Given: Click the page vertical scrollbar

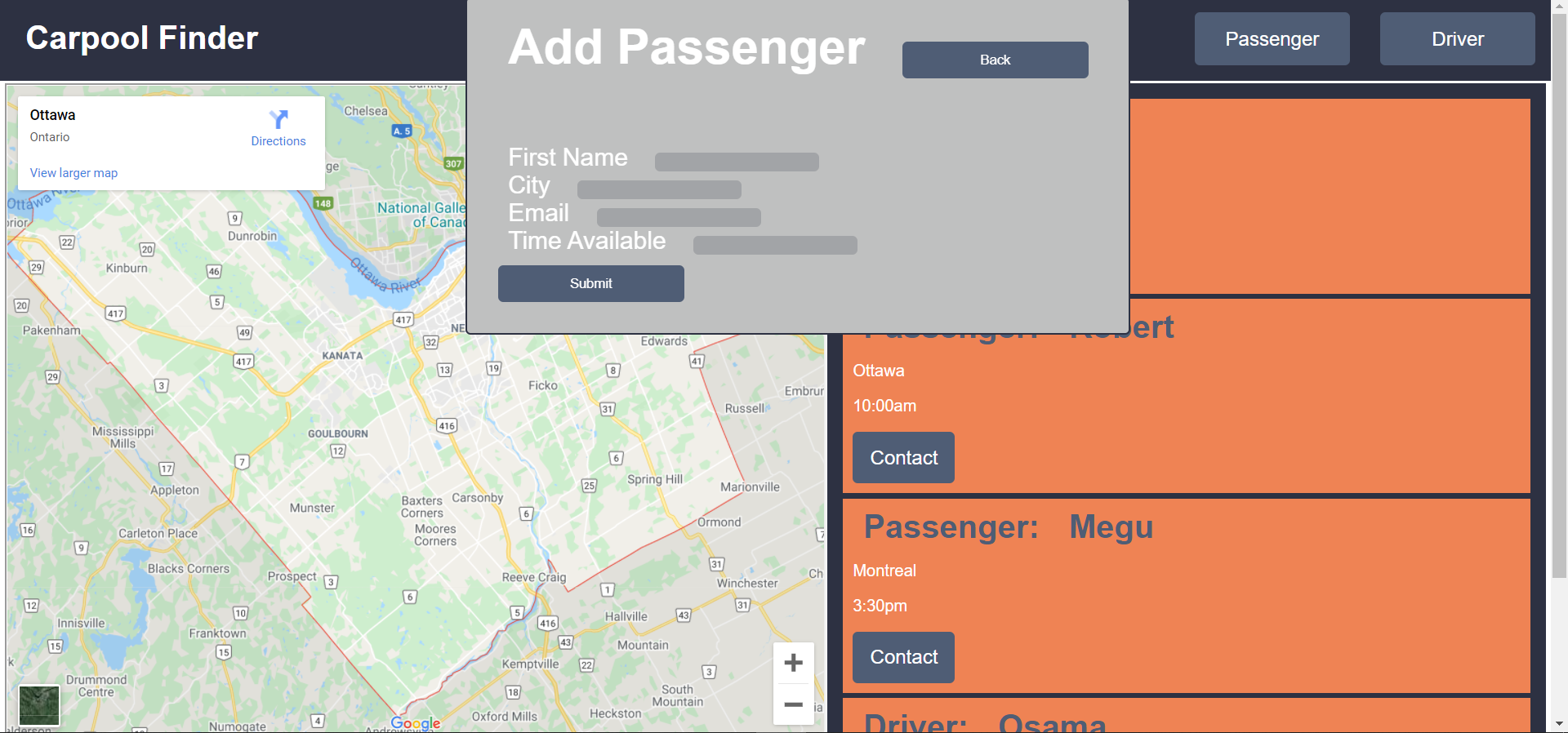Looking at the screenshot, I should [x=1560, y=294].
